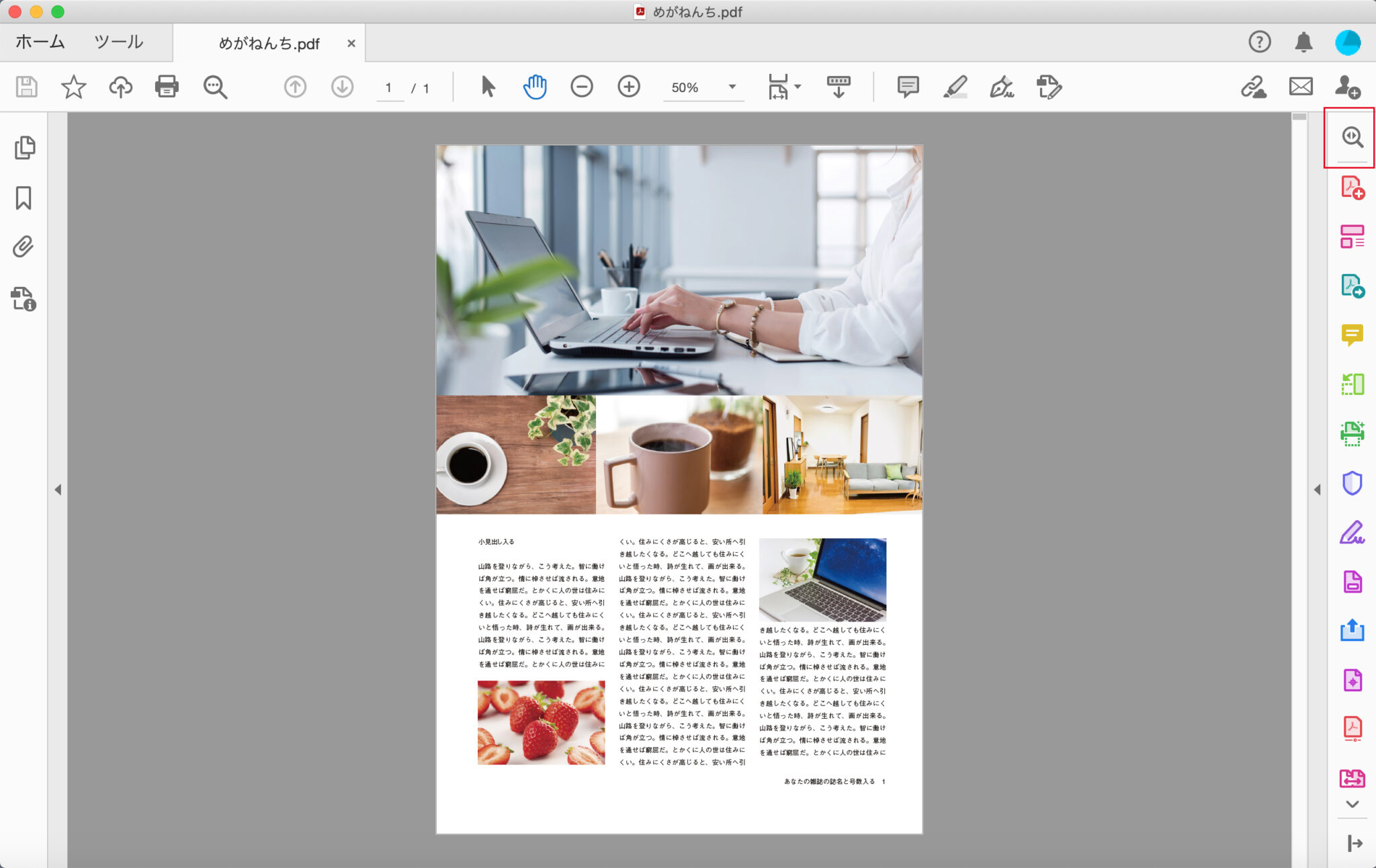
Task: Expand more tools with the down chevron
Action: pyautogui.click(x=1352, y=804)
